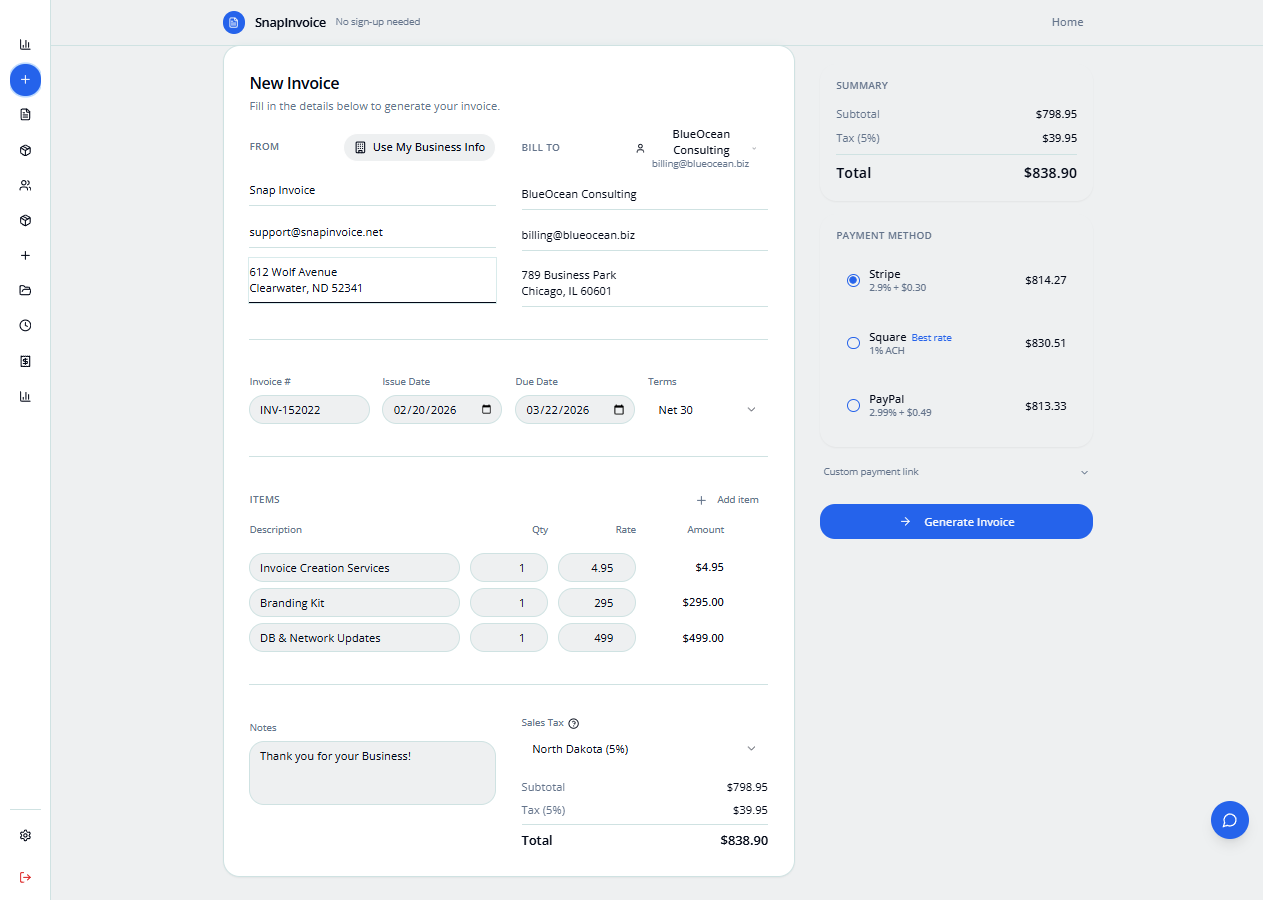Click the clock history icon in sidebar

pos(25,325)
